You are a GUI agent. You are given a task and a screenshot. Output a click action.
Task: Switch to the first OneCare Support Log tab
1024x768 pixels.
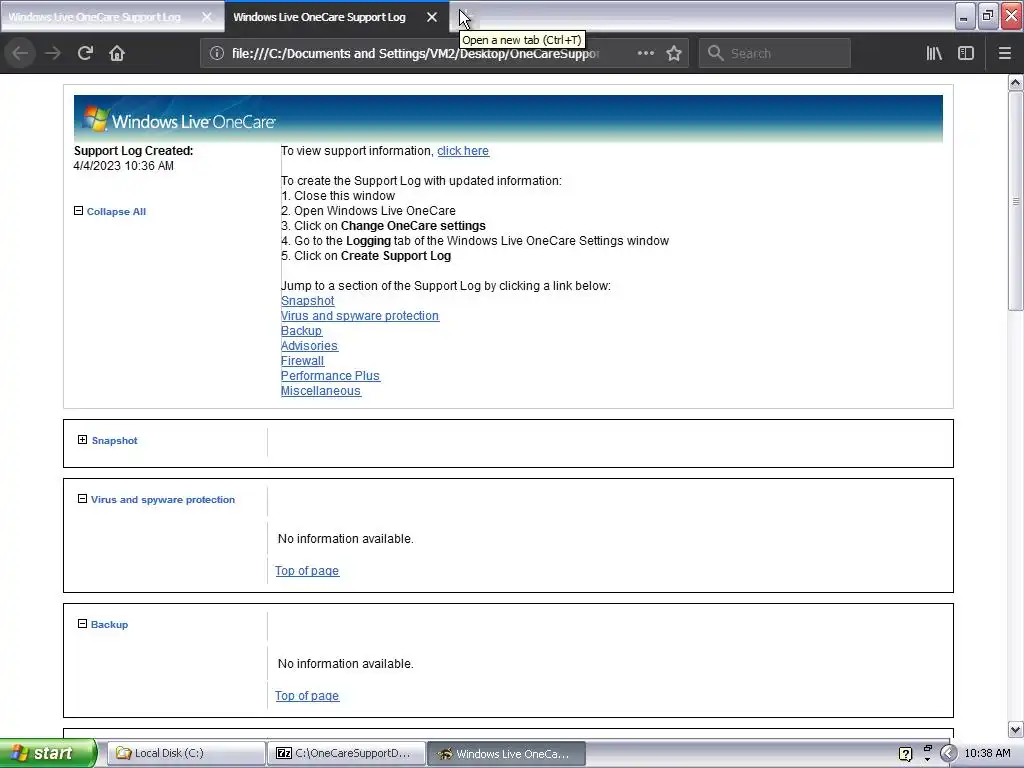[x=95, y=17]
